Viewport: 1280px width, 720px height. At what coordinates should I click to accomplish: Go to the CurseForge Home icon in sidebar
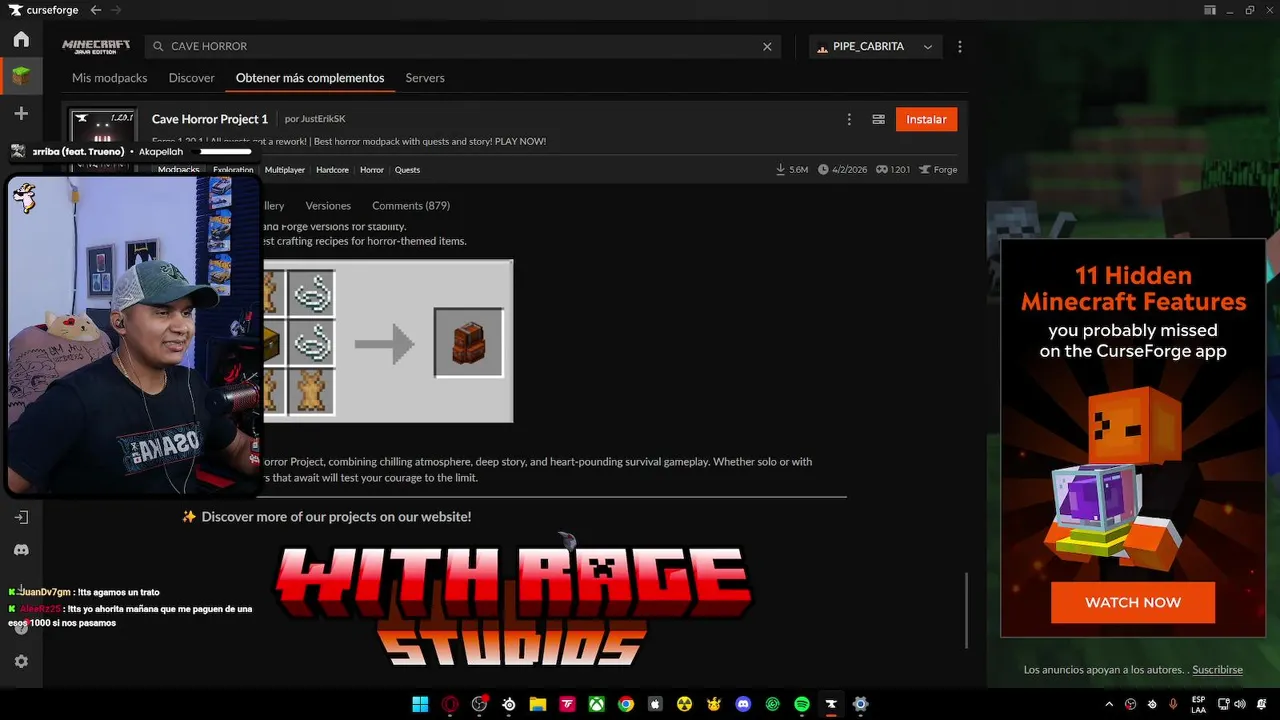(21, 40)
